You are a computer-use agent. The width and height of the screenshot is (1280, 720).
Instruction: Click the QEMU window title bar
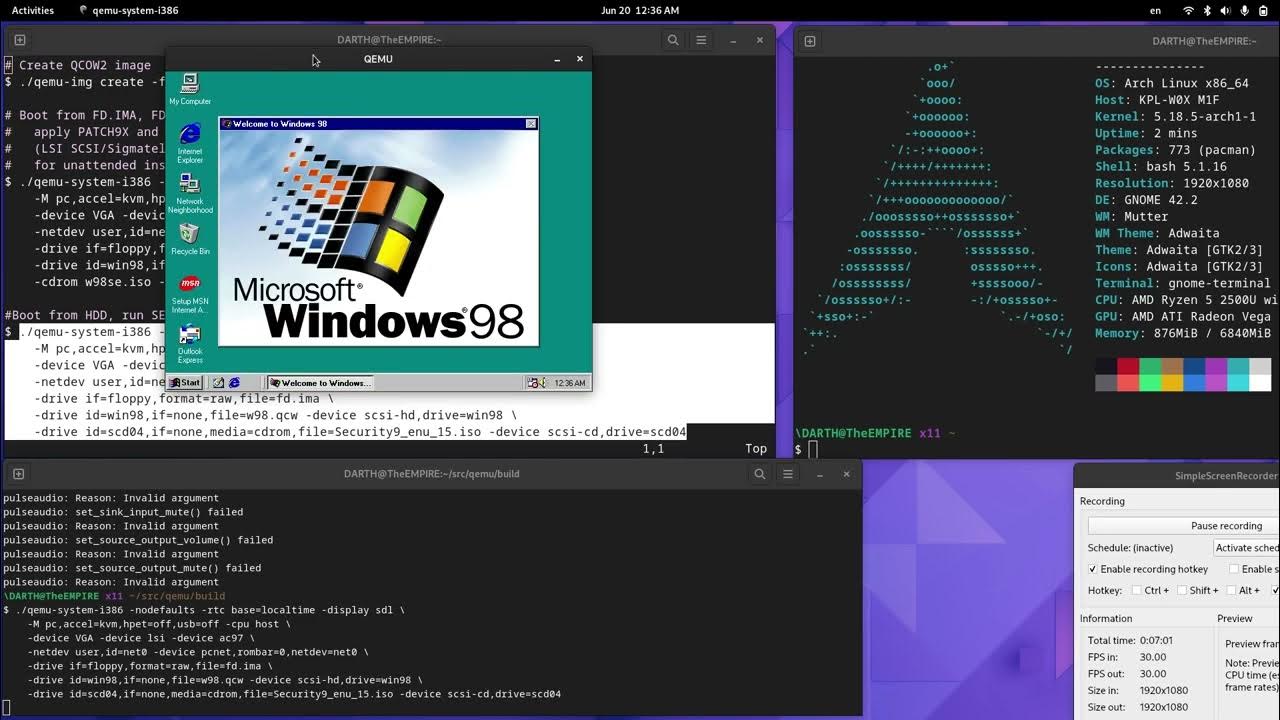pyautogui.click(x=378, y=59)
